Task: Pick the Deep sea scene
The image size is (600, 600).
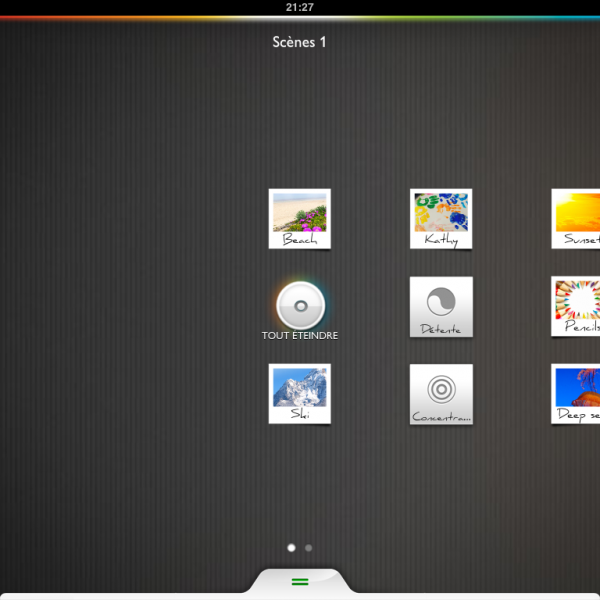Action: (x=578, y=393)
